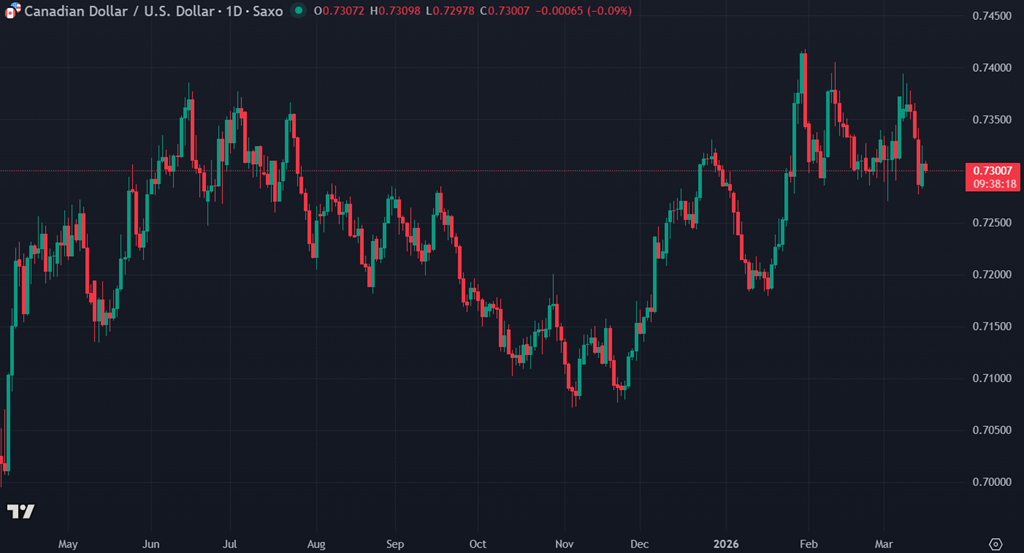
Task: Click the CAD/USD currency flag icon
Action: pos(12,11)
